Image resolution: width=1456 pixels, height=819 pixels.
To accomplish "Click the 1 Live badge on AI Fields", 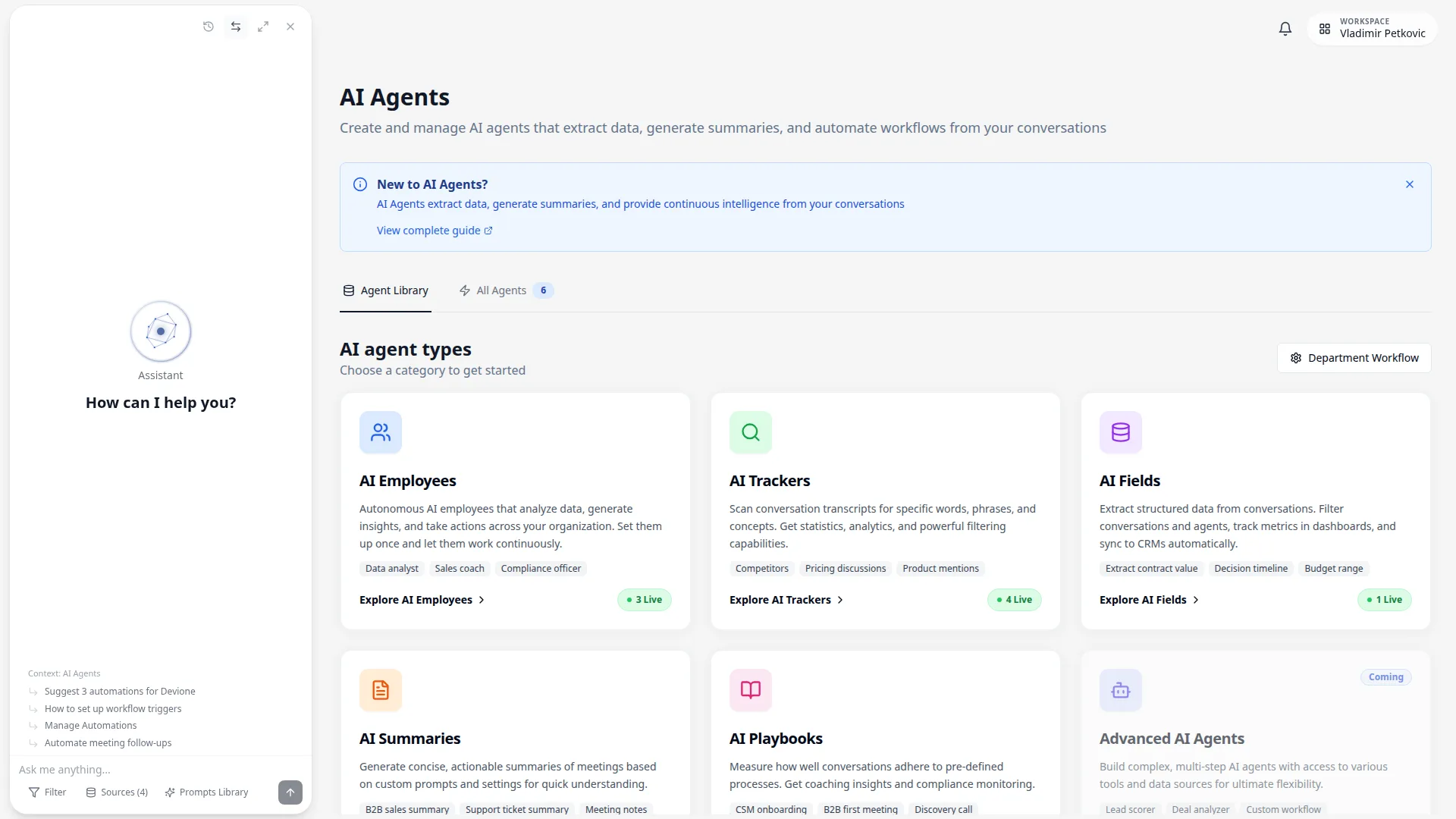I will click(1385, 600).
